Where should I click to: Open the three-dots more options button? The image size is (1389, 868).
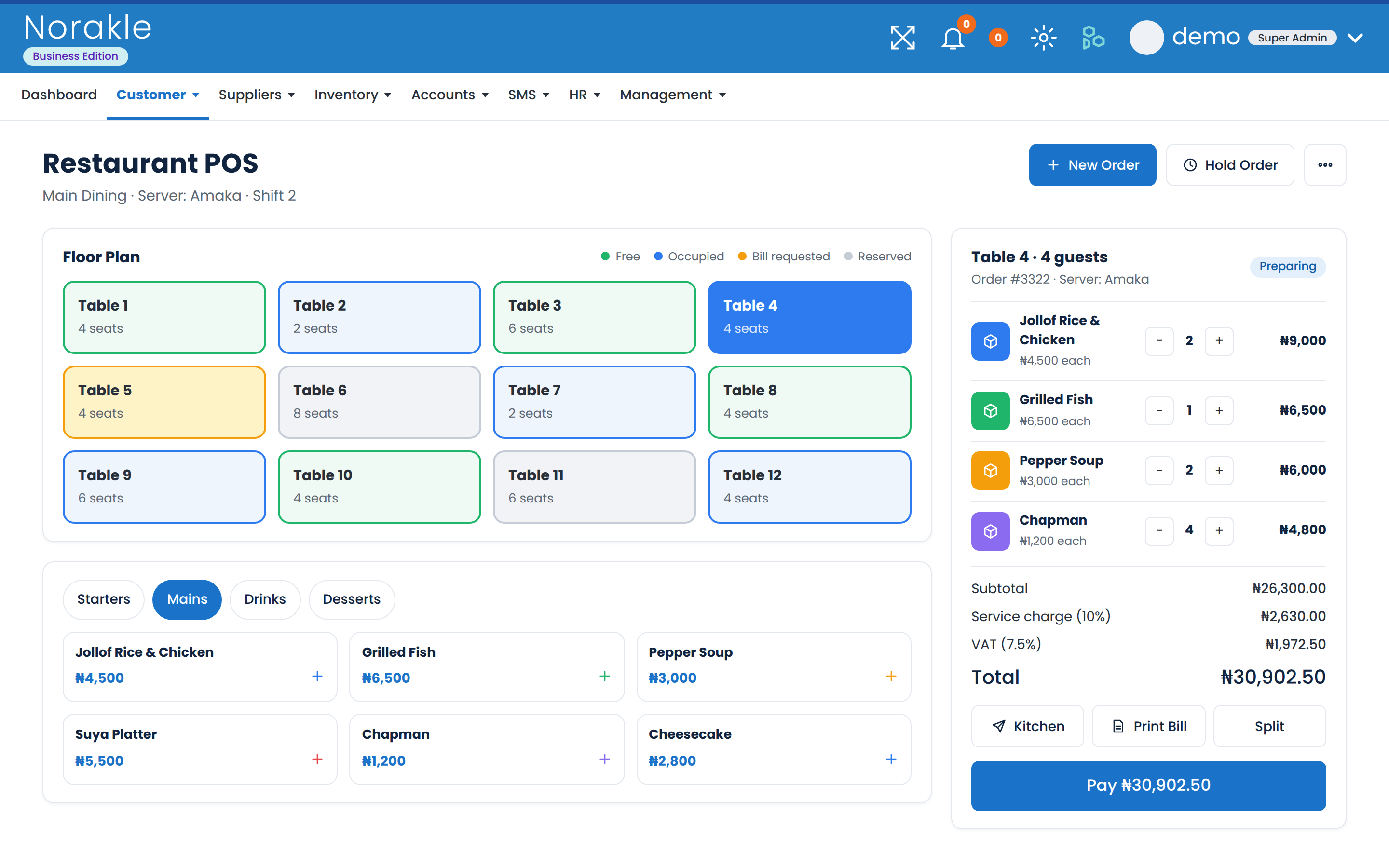[x=1325, y=165]
